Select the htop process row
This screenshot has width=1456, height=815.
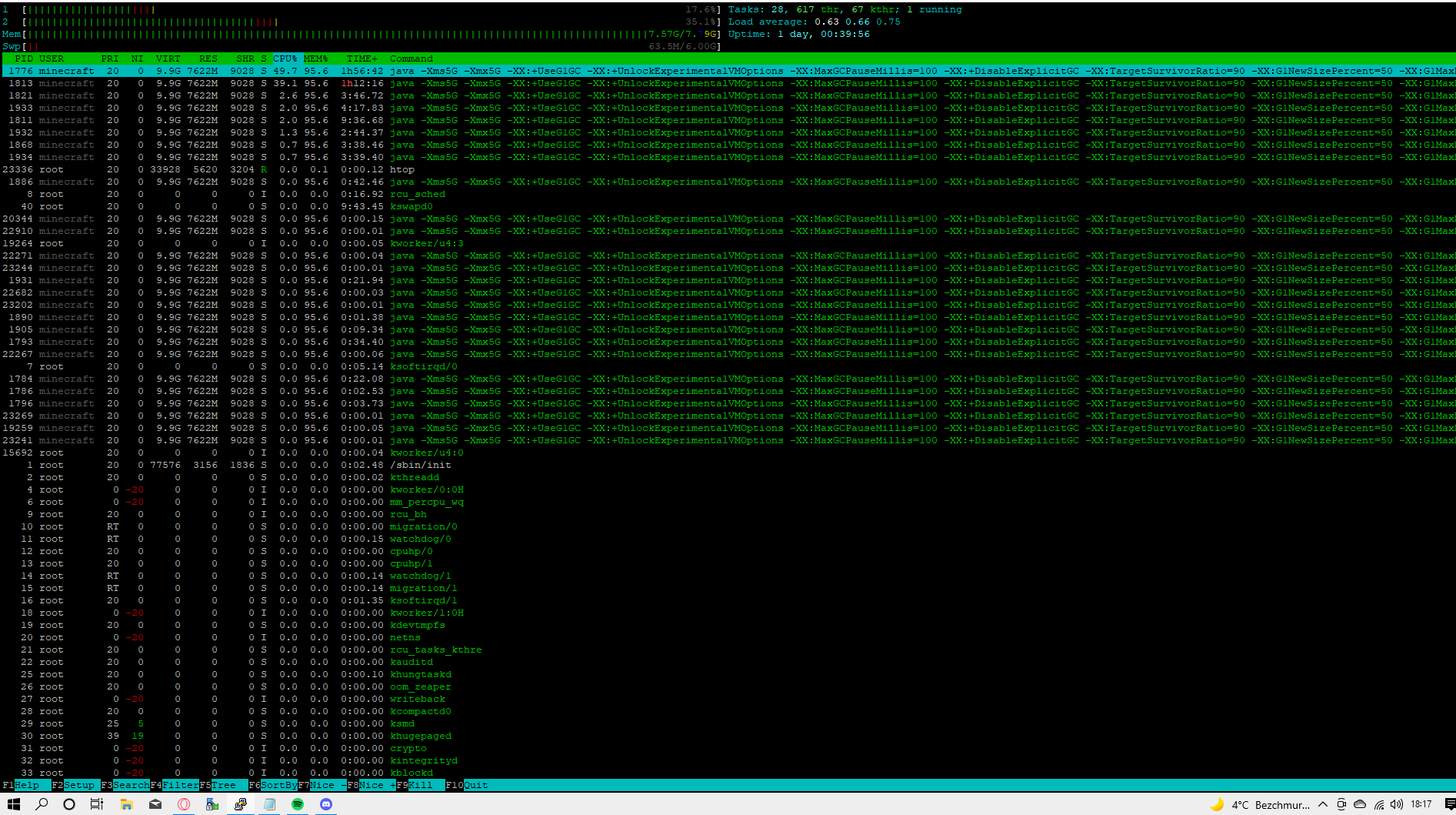point(401,169)
